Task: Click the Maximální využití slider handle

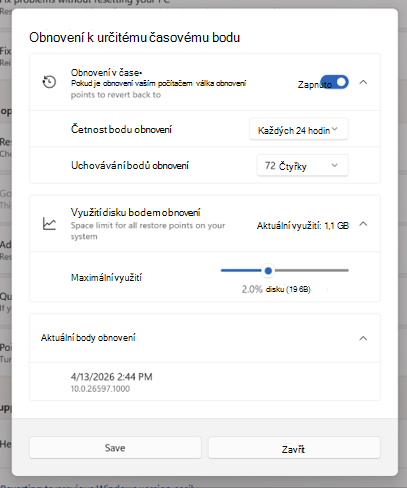Action: pos(268,271)
